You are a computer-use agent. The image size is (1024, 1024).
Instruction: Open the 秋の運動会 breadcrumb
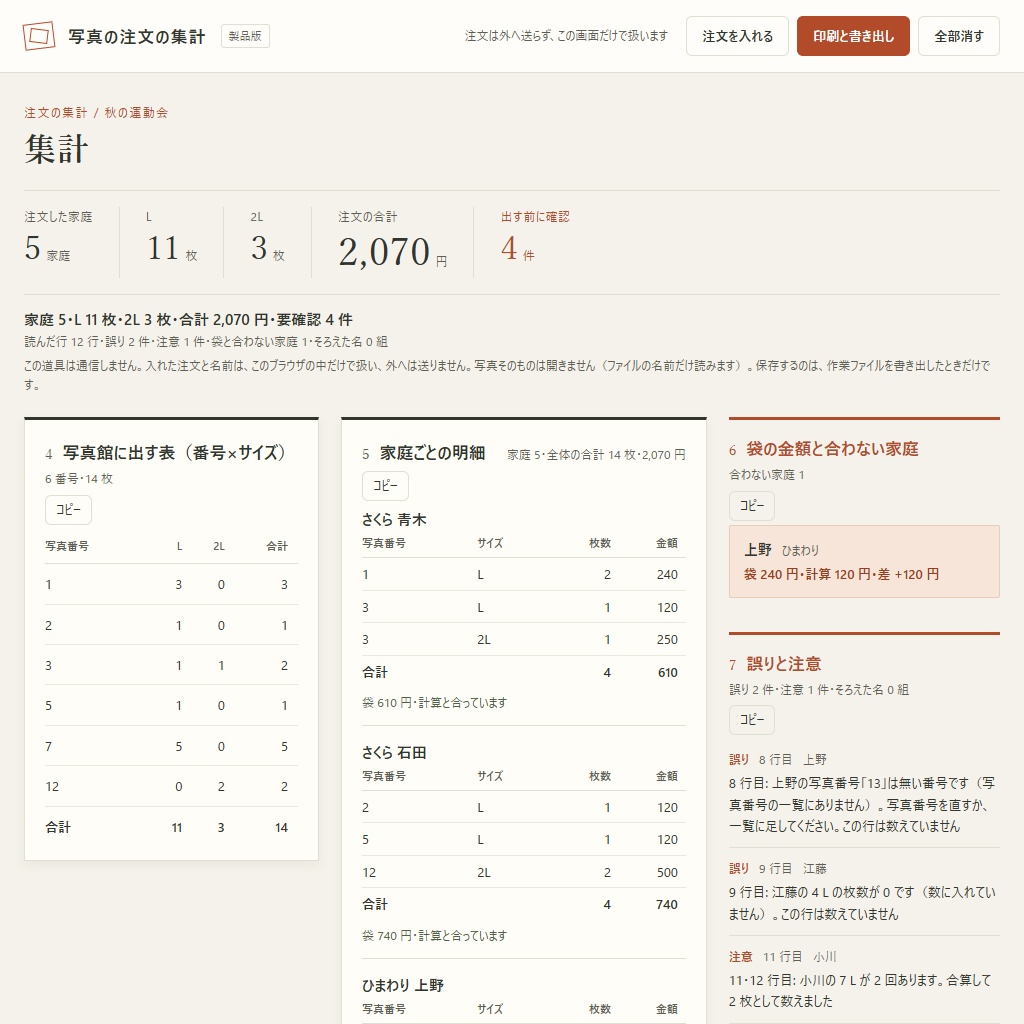136,112
